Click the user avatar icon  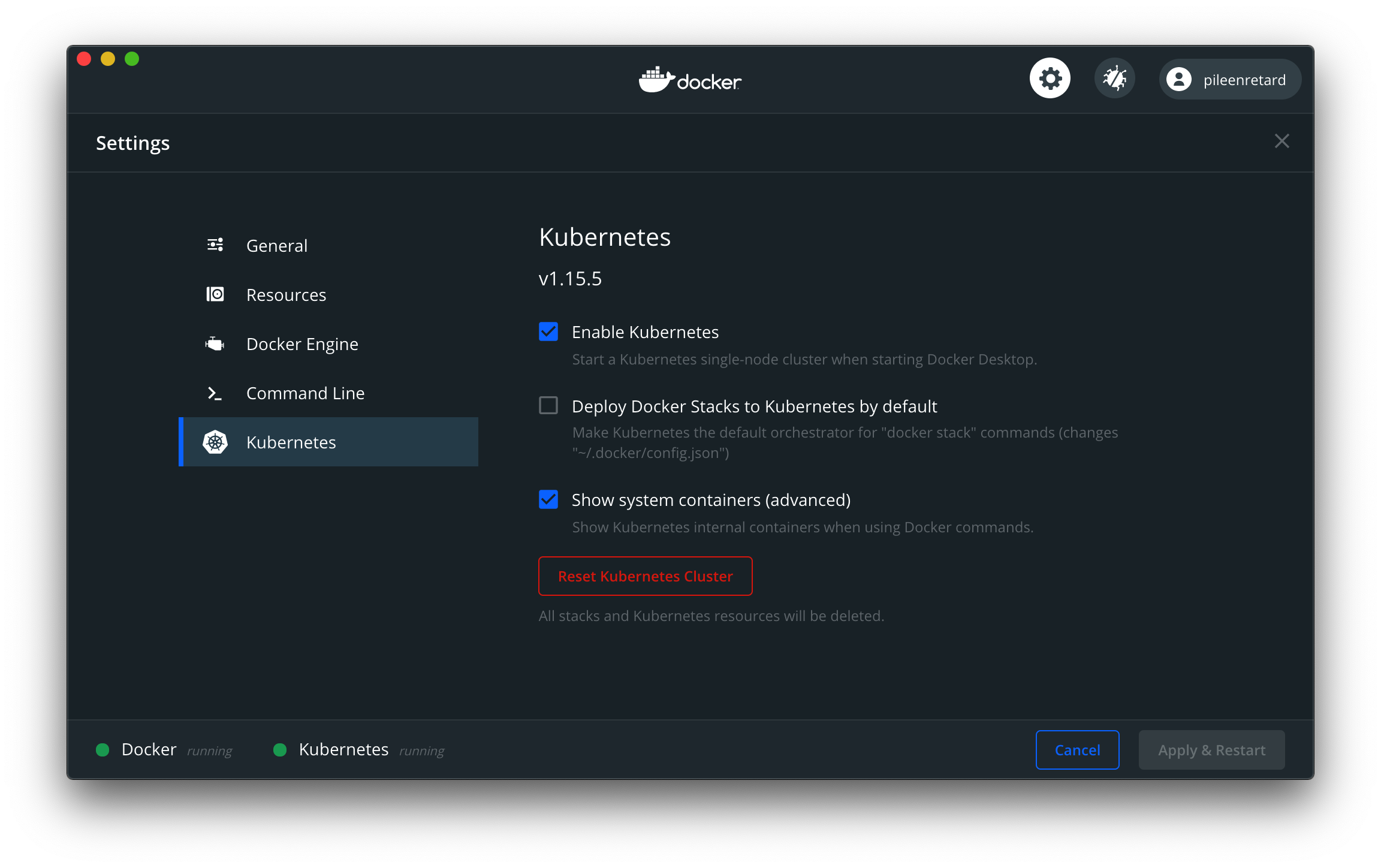pyautogui.click(x=1179, y=79)
